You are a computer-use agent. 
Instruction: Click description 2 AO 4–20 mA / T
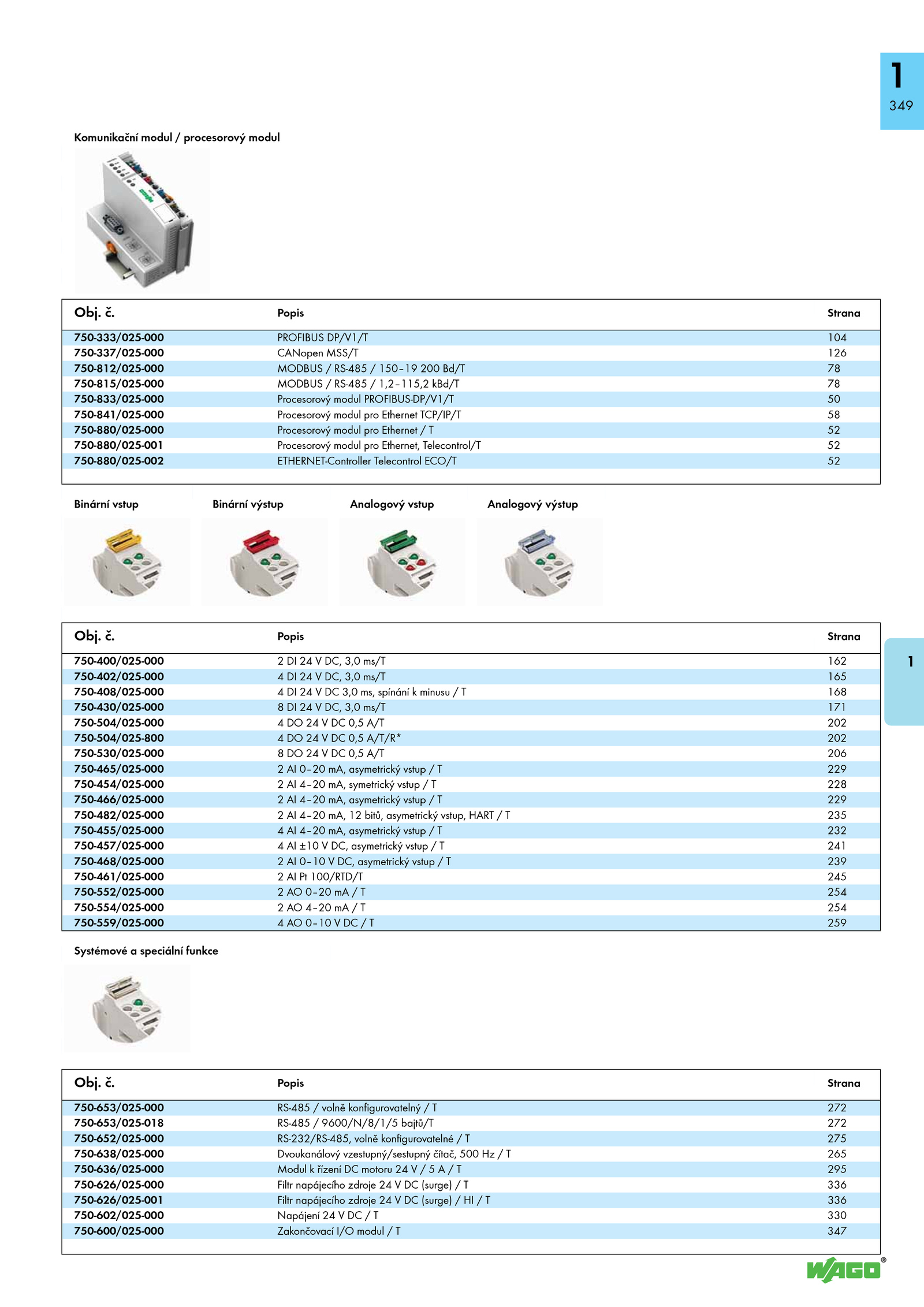(x=322, y=907)
